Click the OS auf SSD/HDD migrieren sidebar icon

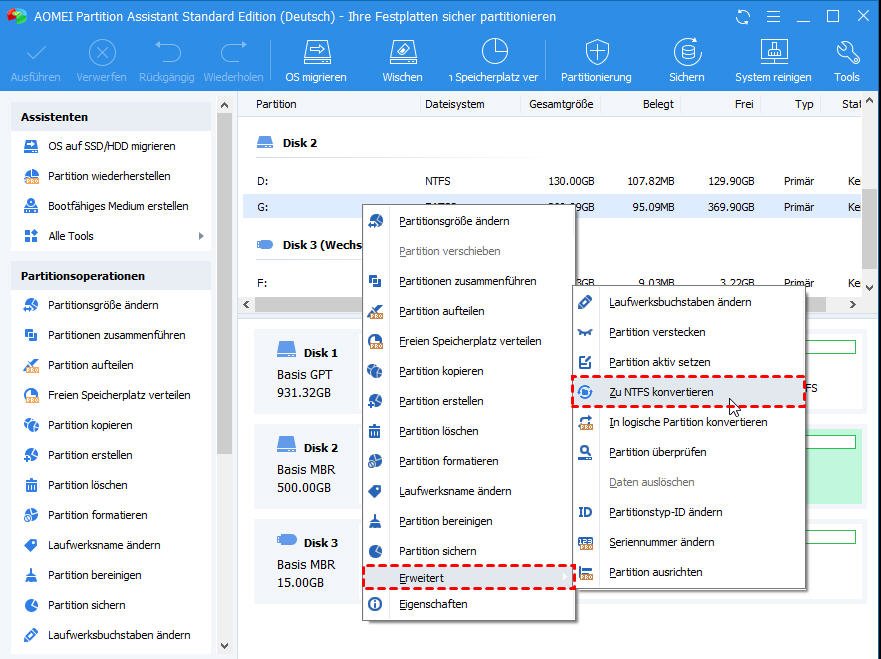[x=31, y=146]
